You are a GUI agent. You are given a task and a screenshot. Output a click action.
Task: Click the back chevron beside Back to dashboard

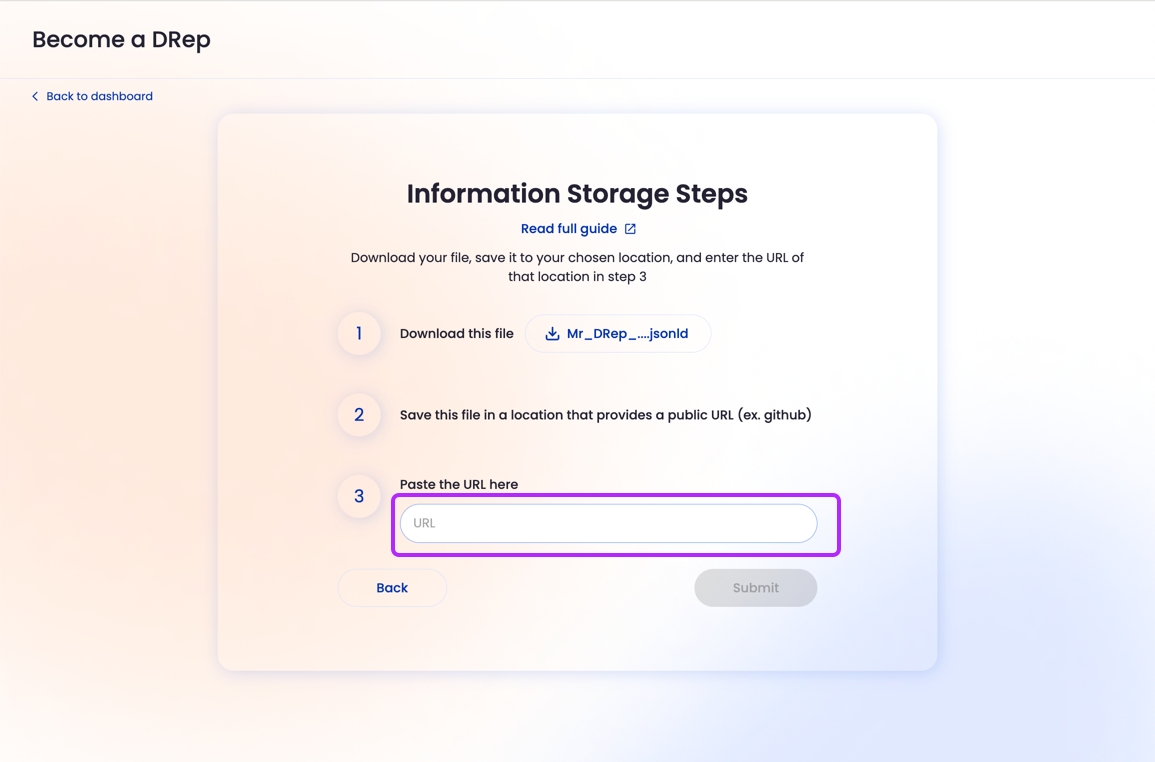pyautogui.click(x=35, y=97)
